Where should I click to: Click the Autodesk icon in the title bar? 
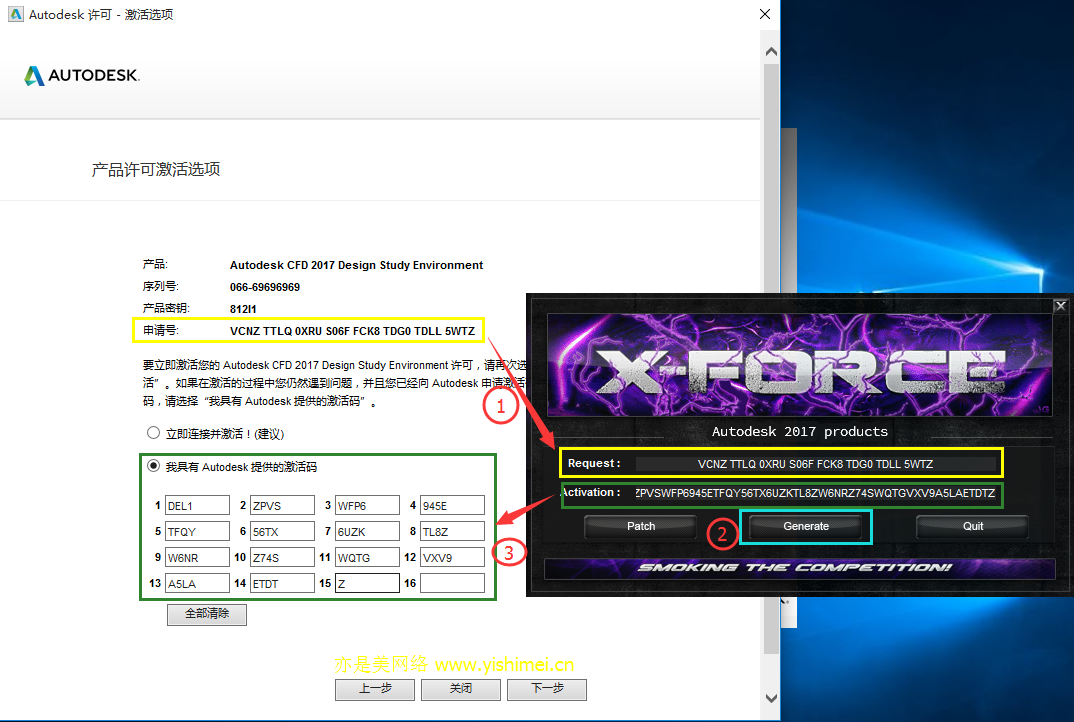15,14
